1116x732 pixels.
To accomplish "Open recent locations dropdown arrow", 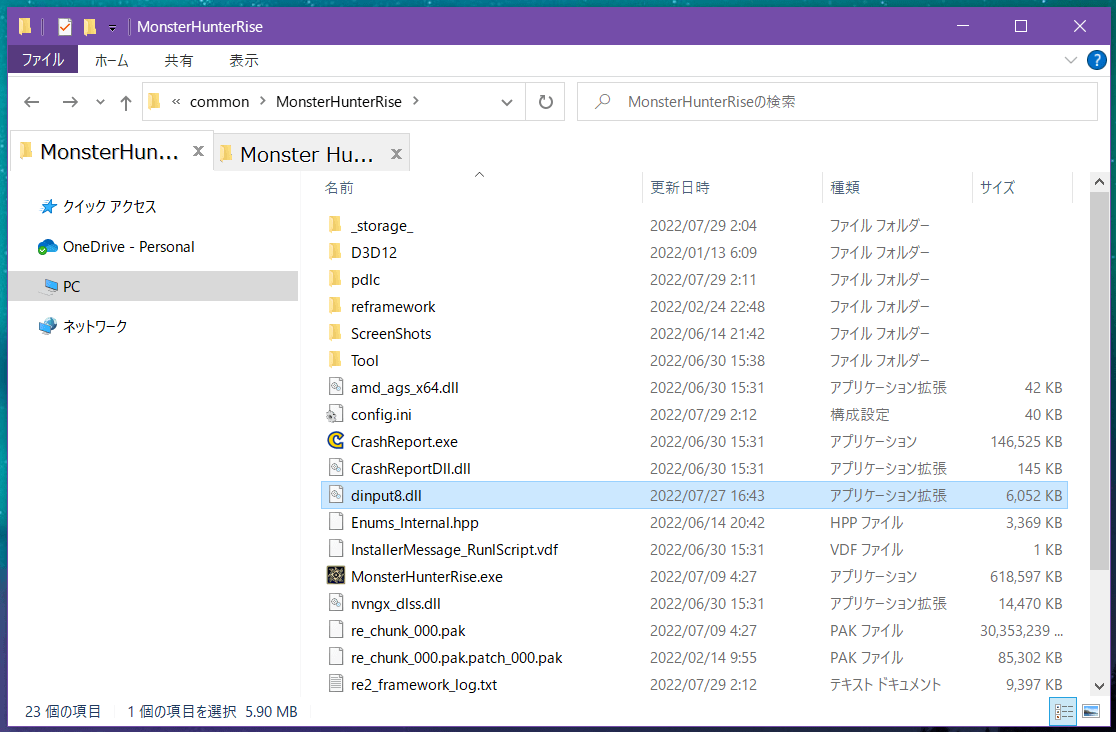I will coord(100,103).
